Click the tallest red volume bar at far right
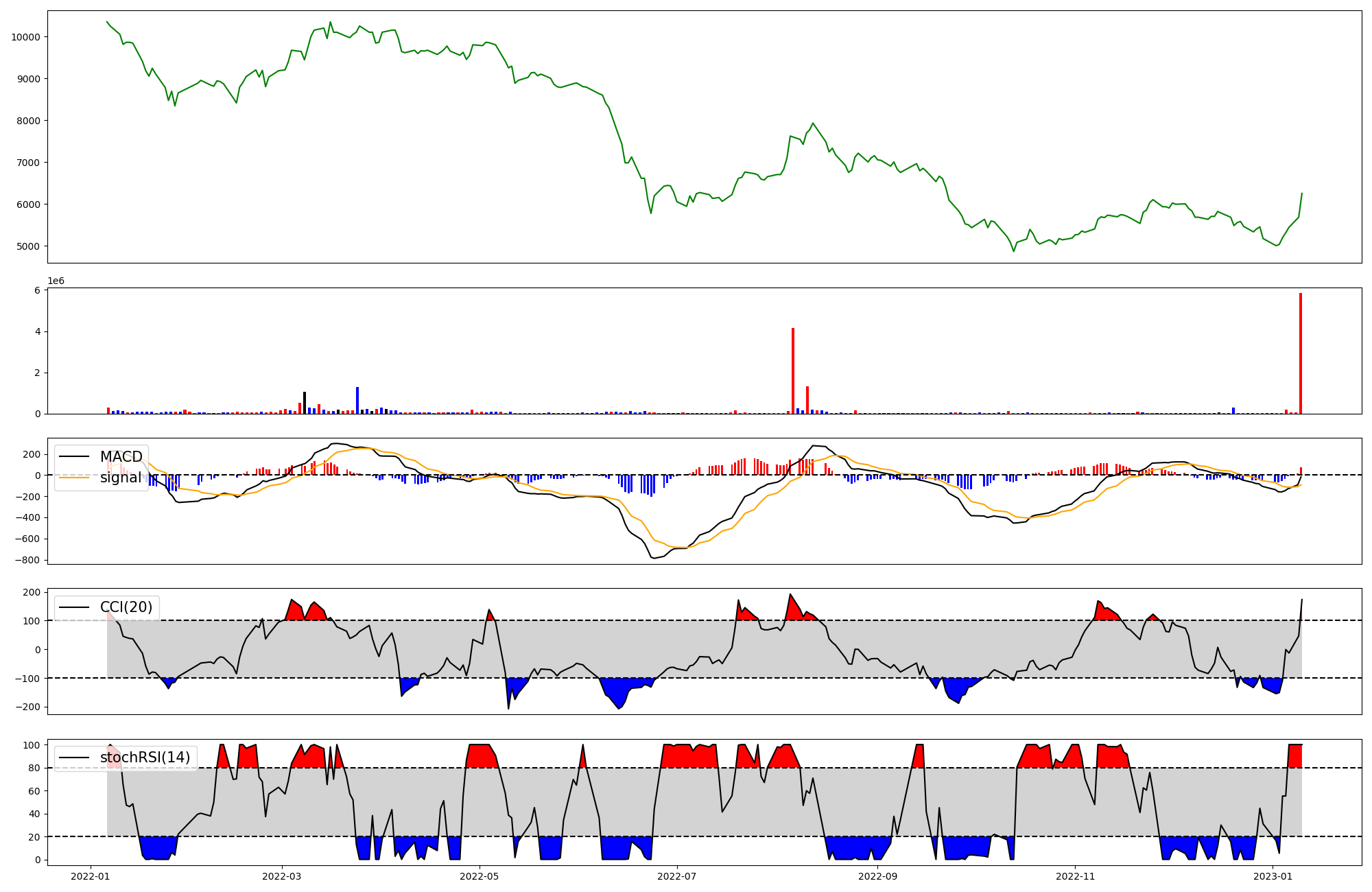The width and height of the screenshot is (1372, 892). tap(1300, 353)
